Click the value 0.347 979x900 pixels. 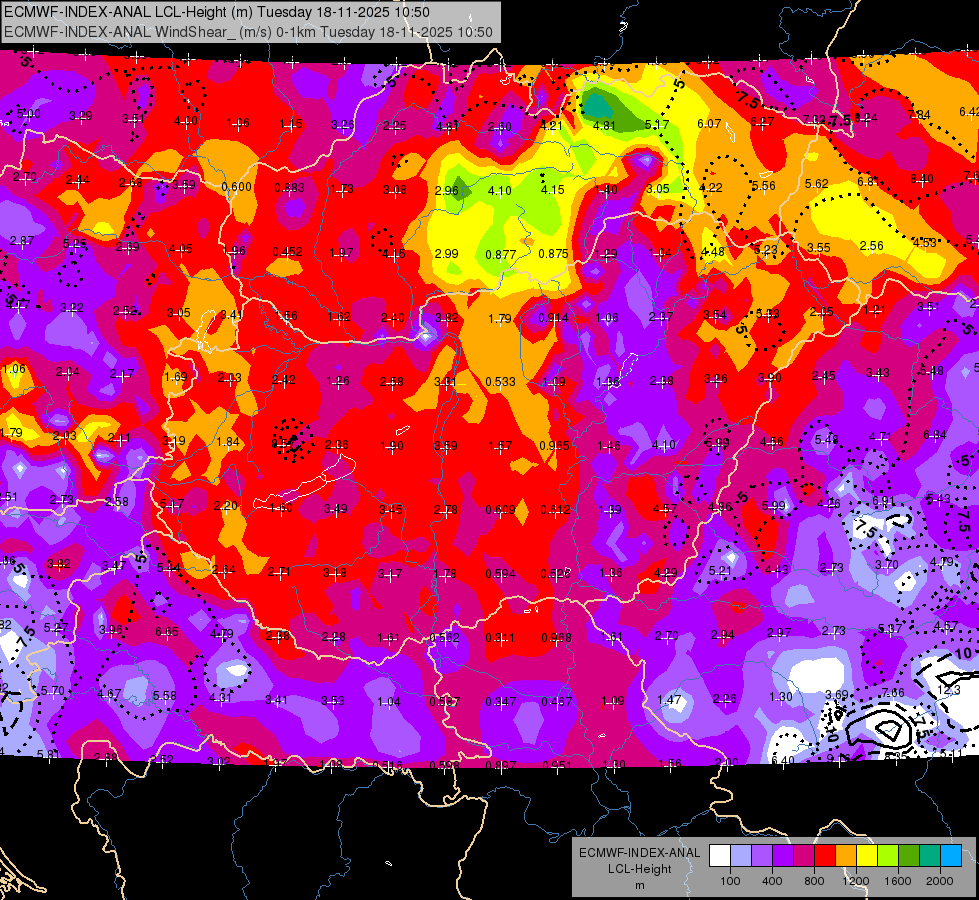pyautogui.click(x=501, y=702)
